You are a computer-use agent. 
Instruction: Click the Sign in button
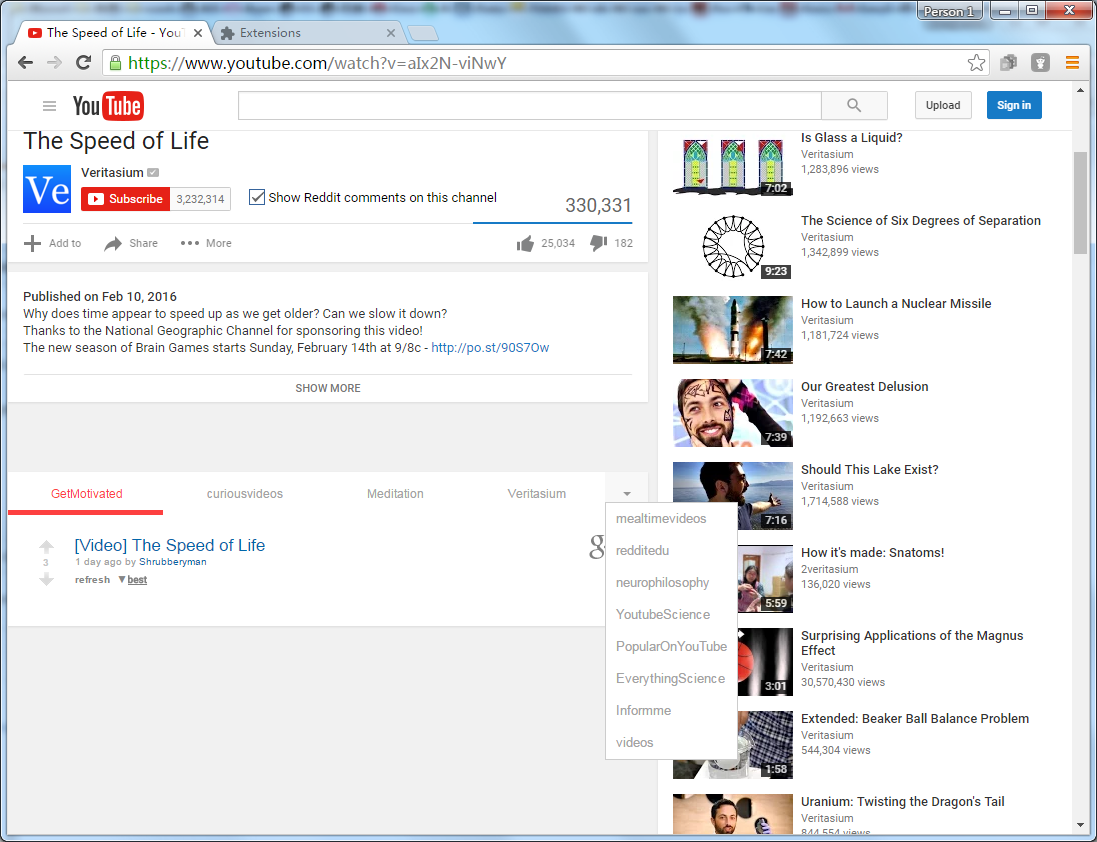[1014, 105]
